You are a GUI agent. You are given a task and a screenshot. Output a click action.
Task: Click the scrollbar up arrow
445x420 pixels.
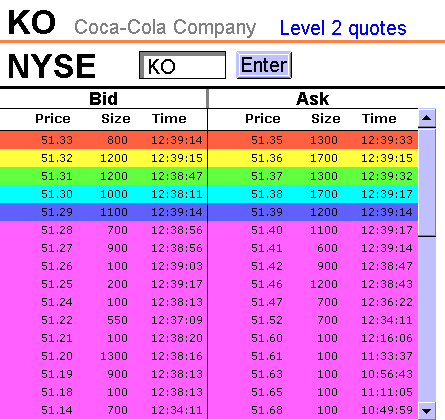click(x=427, y=118)
